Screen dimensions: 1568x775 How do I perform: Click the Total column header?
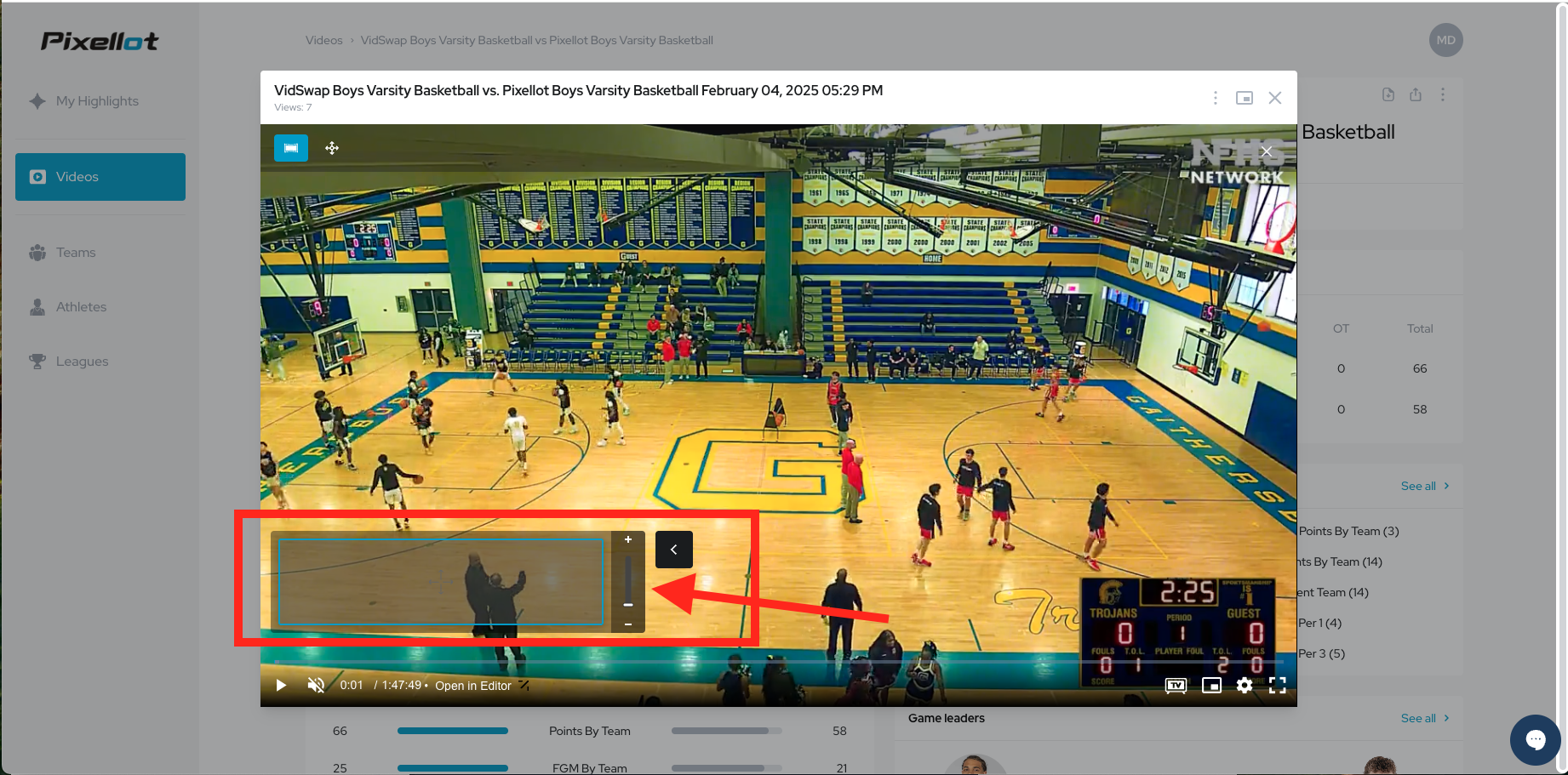tap(1420, 328)
